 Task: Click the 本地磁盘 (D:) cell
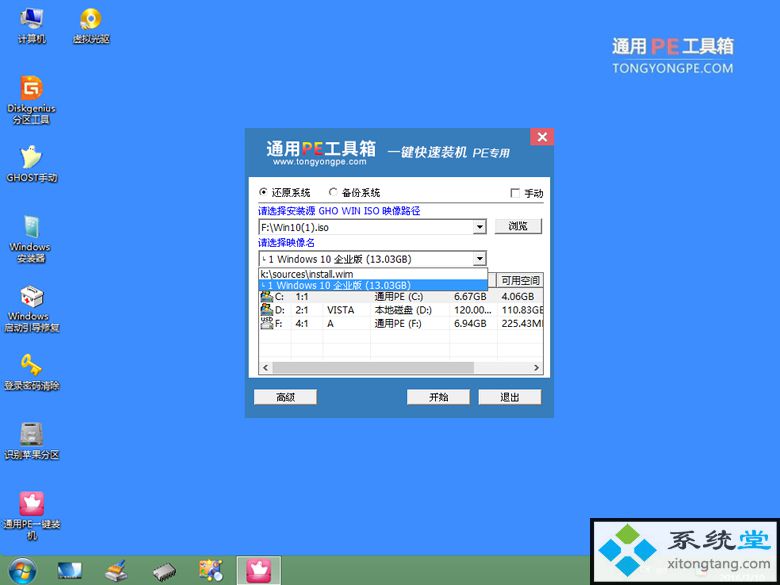click(403, 310)
